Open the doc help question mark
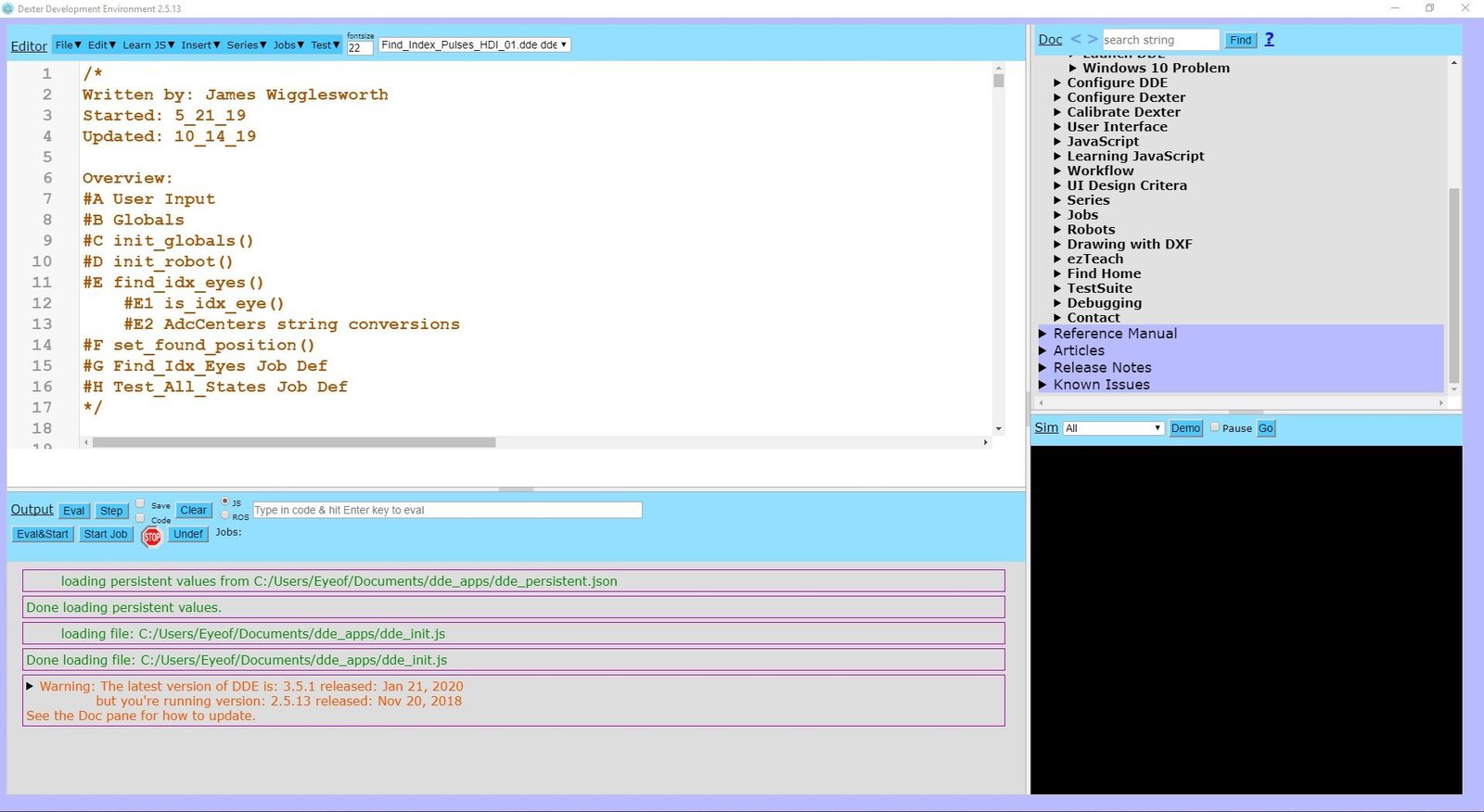Viewport: 1484px width, 812px height. click(1269, 39)
